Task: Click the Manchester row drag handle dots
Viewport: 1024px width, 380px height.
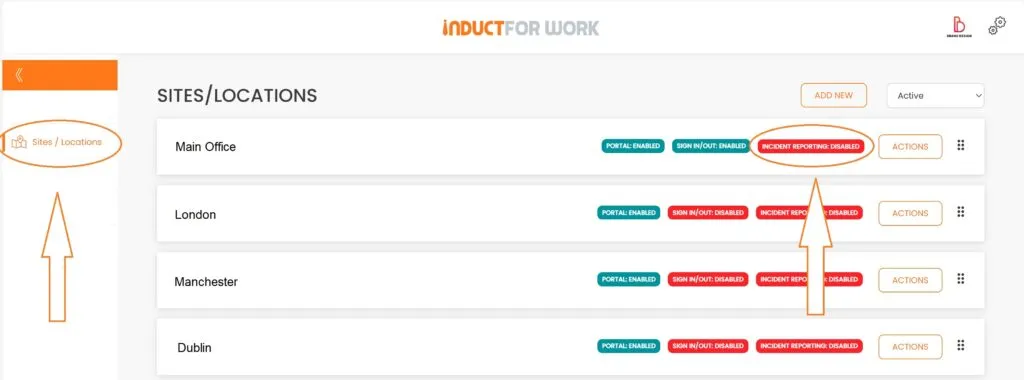Action: point(961,279)
